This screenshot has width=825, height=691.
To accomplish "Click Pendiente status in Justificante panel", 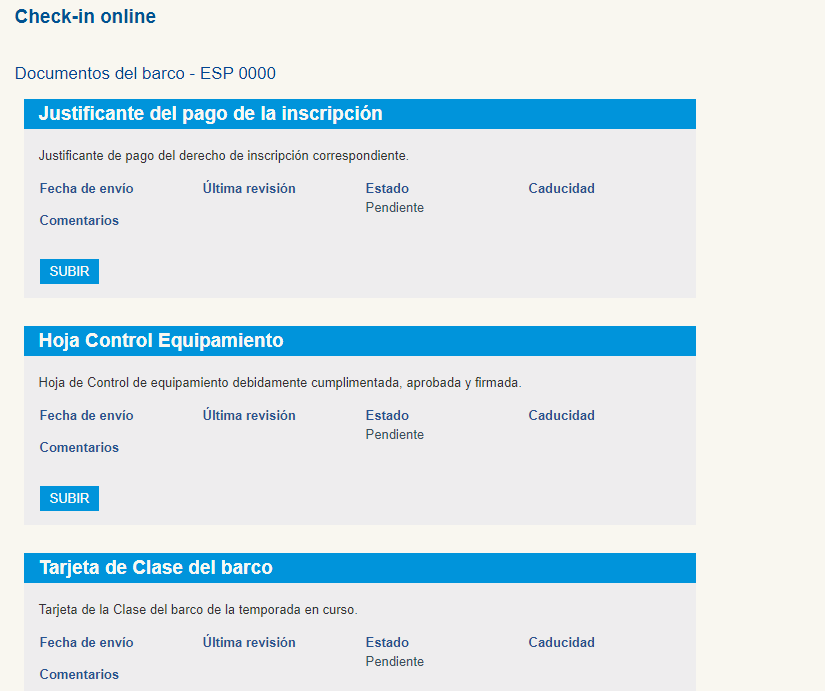I will (x=394, y=207).
